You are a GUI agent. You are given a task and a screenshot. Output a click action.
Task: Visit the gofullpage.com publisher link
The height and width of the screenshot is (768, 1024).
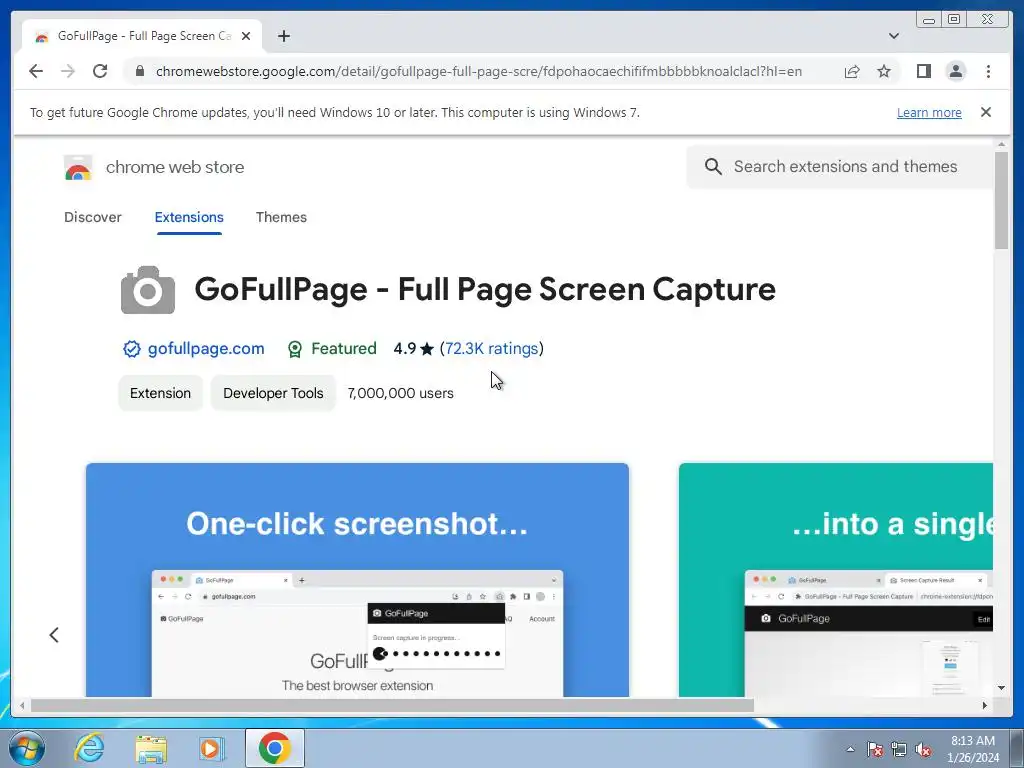[206, 348]
